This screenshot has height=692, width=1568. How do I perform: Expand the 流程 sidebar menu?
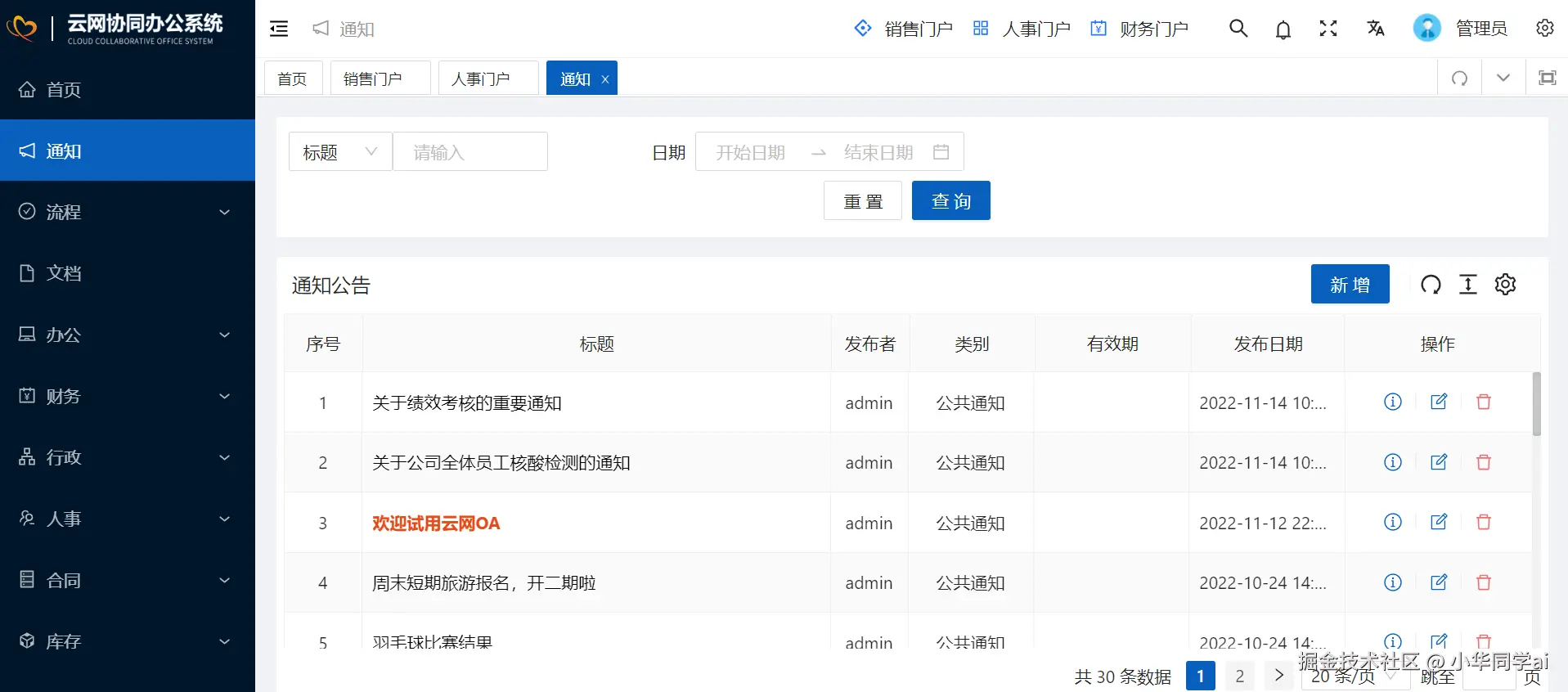pos(128,212)
